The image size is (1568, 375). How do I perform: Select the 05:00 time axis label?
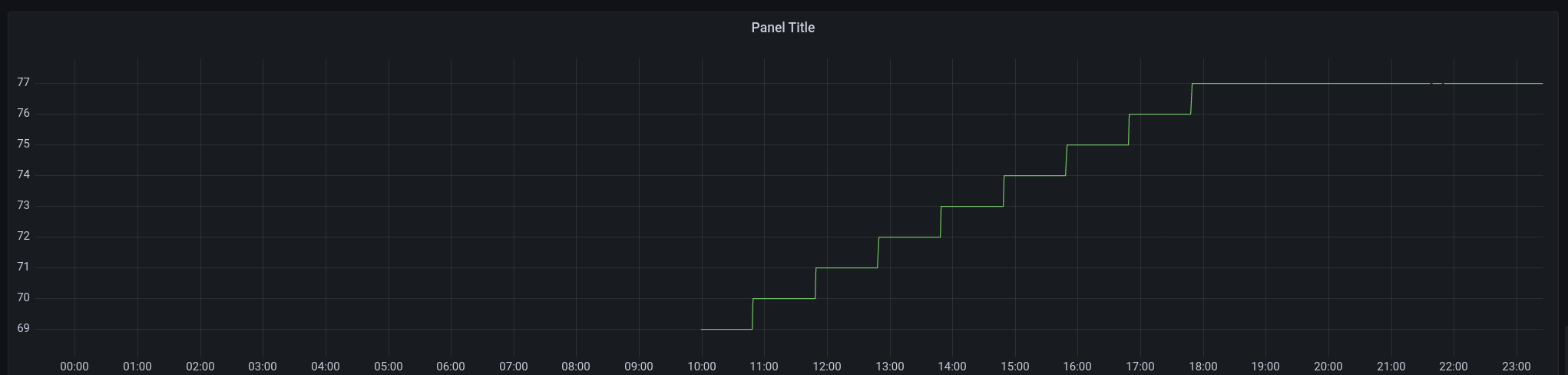[x=388, y=367]
